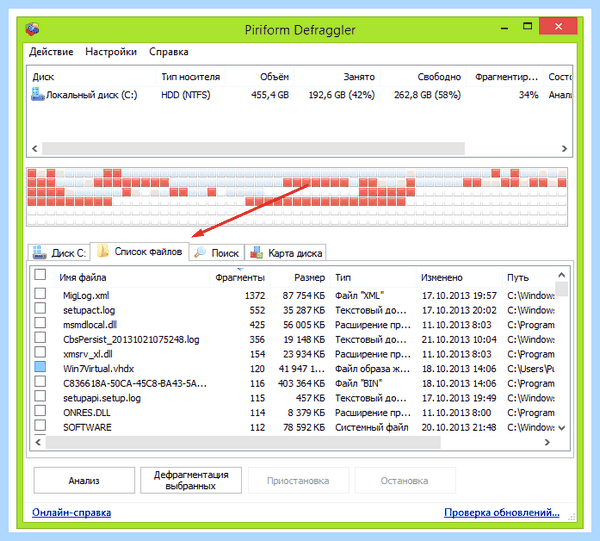Image resolution: width=600 pixels, height=541 pixels.
Task: Click file list scroll up arrow
Action: tap(561, 275)
